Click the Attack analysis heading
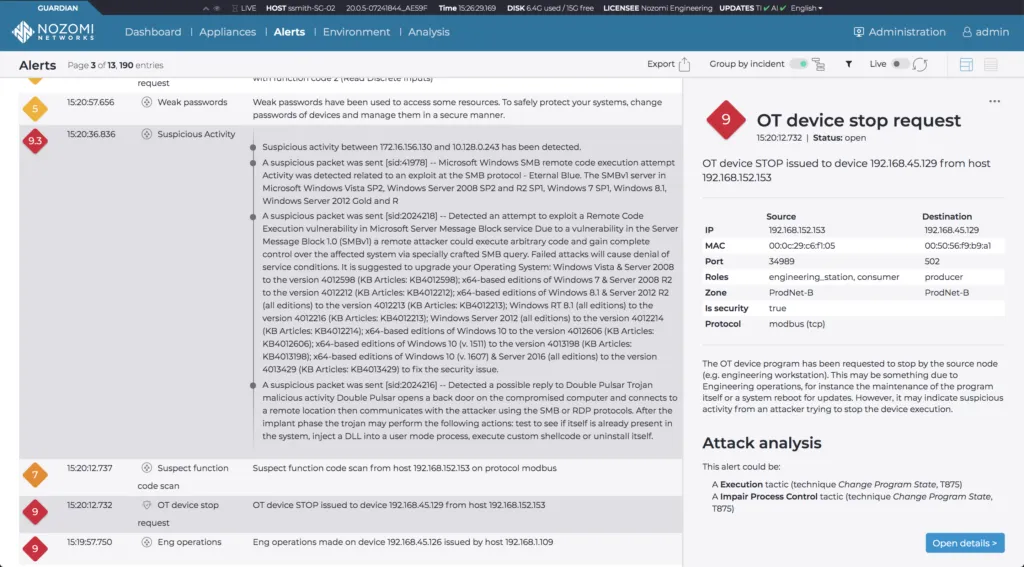Viewport: 1024px width, 567px height. [761, 443]
